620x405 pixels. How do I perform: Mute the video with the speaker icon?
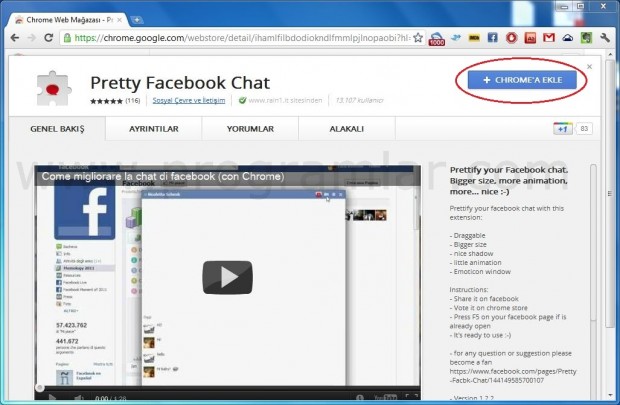point(79,397)
